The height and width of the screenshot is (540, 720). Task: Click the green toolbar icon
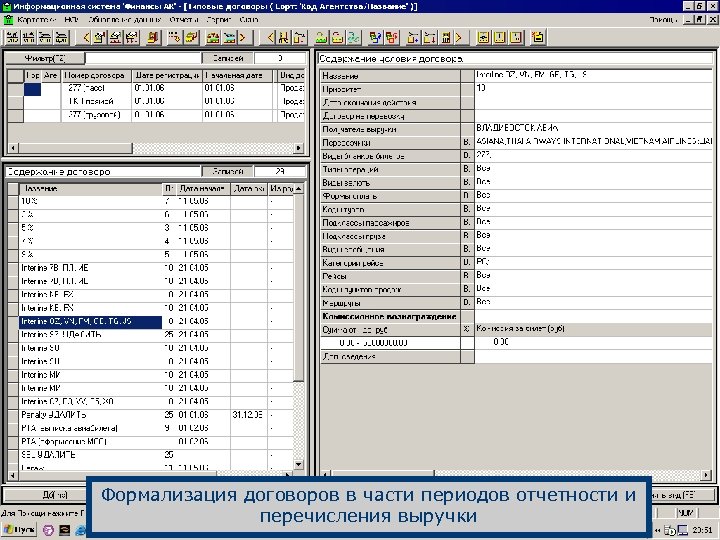(x=321, y=37)
